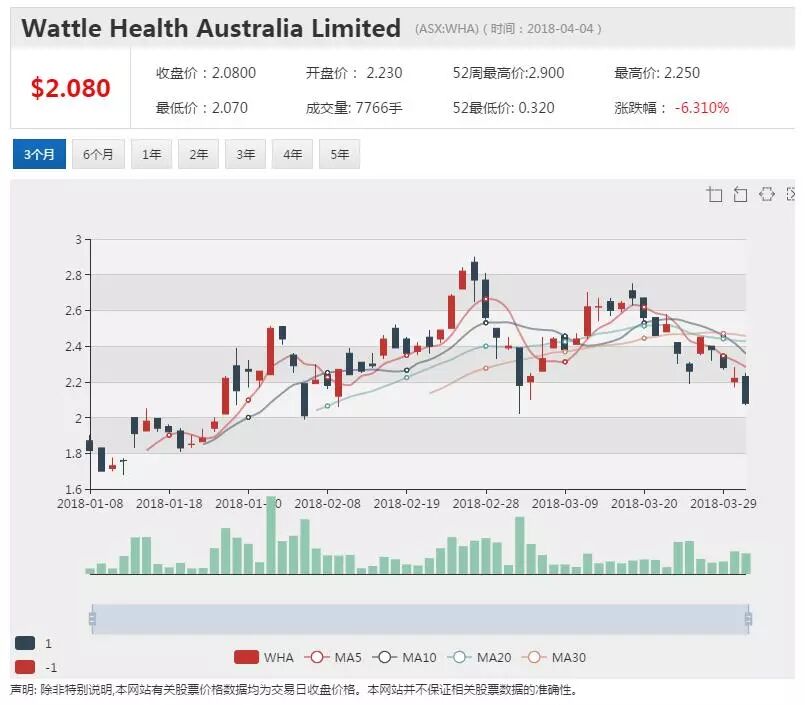Screen dimensions: 805x705
Task: Click the 成交量: 7766手 value
Action: 354,108
